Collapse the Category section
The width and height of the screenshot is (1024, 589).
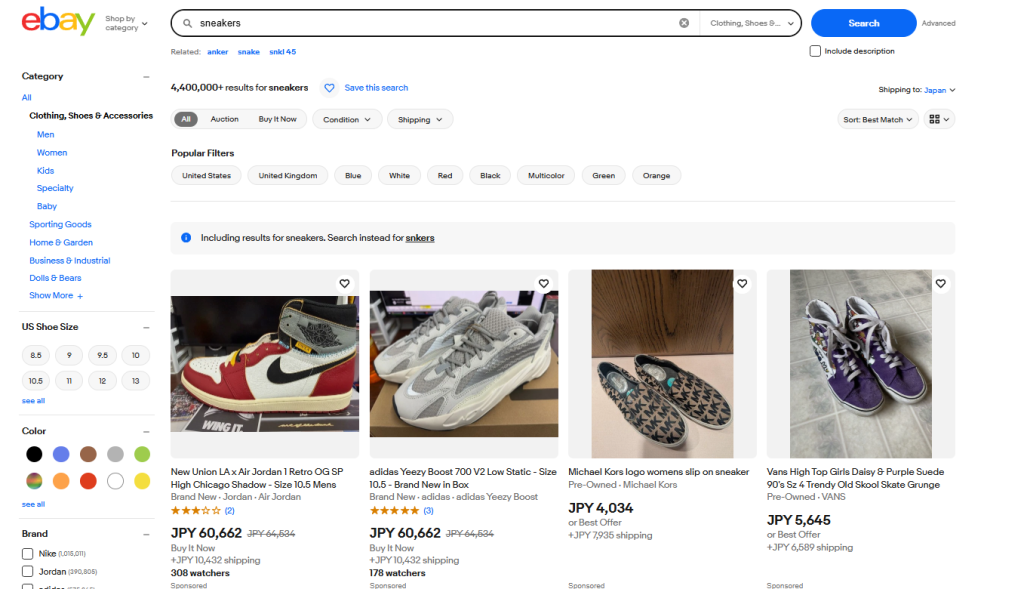[x=146, y=76]
